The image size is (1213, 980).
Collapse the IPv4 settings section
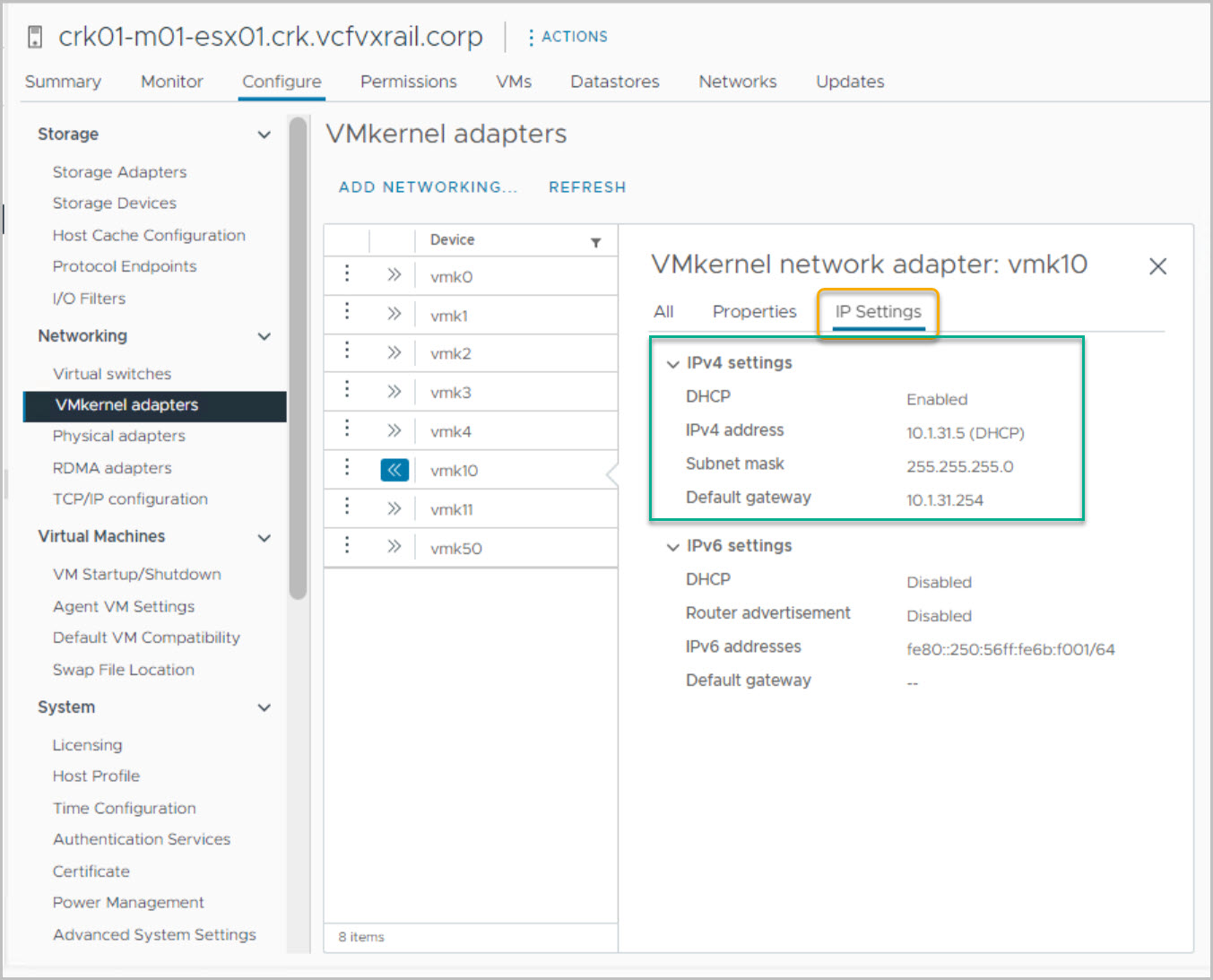click(672, 364)
